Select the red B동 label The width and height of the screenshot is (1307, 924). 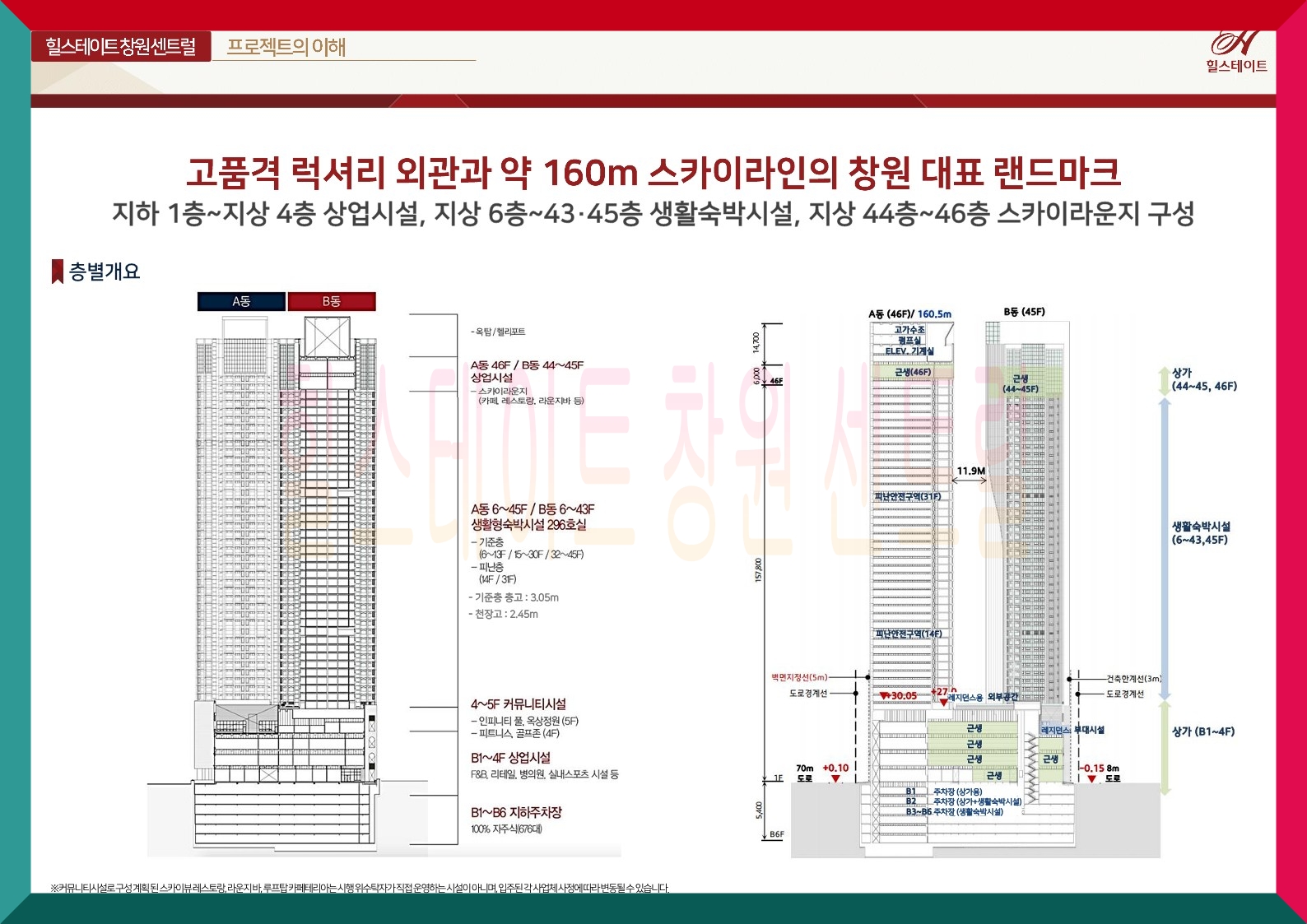332,302
